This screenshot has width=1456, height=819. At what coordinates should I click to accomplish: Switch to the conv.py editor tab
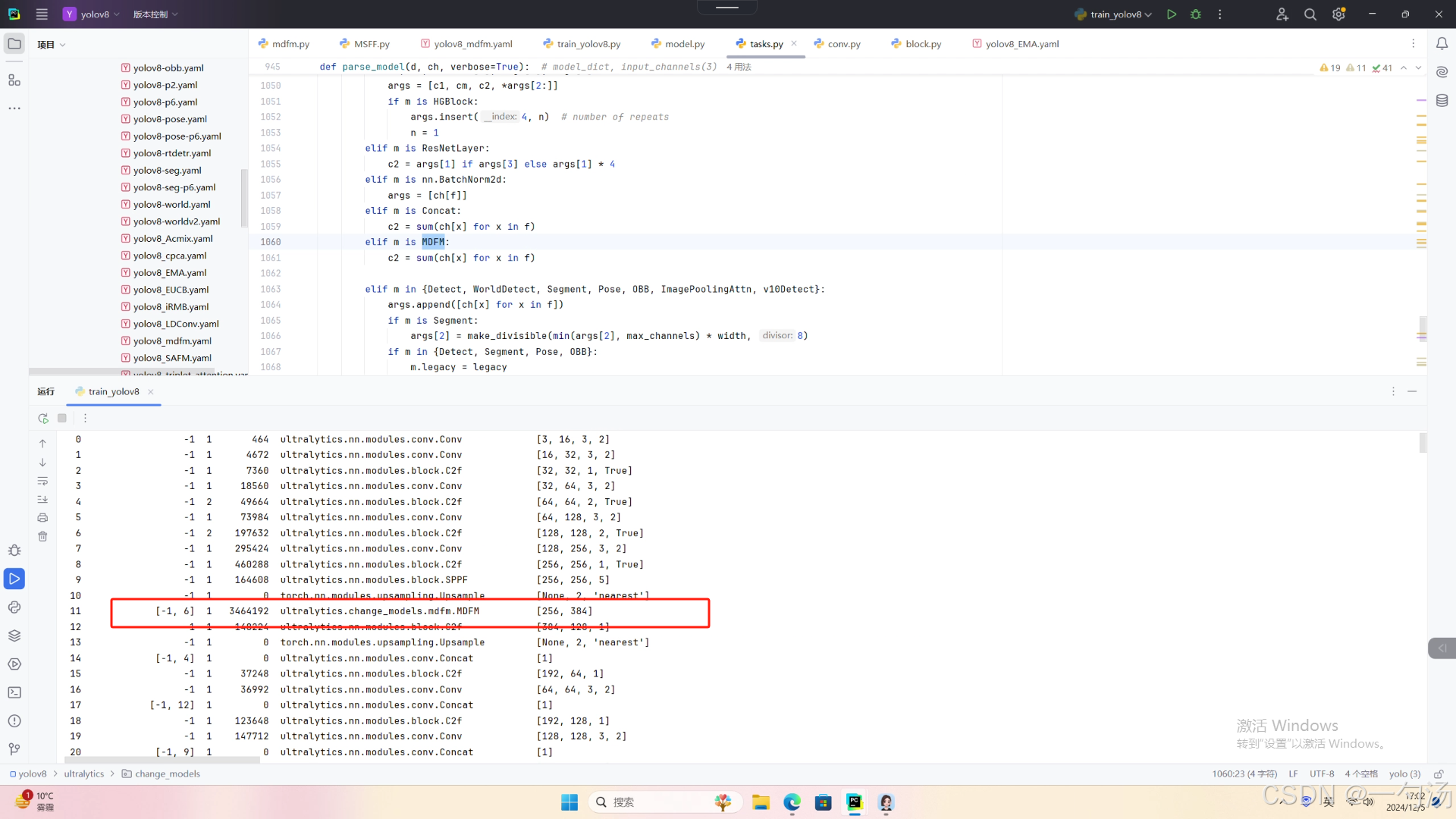(843, 44)
